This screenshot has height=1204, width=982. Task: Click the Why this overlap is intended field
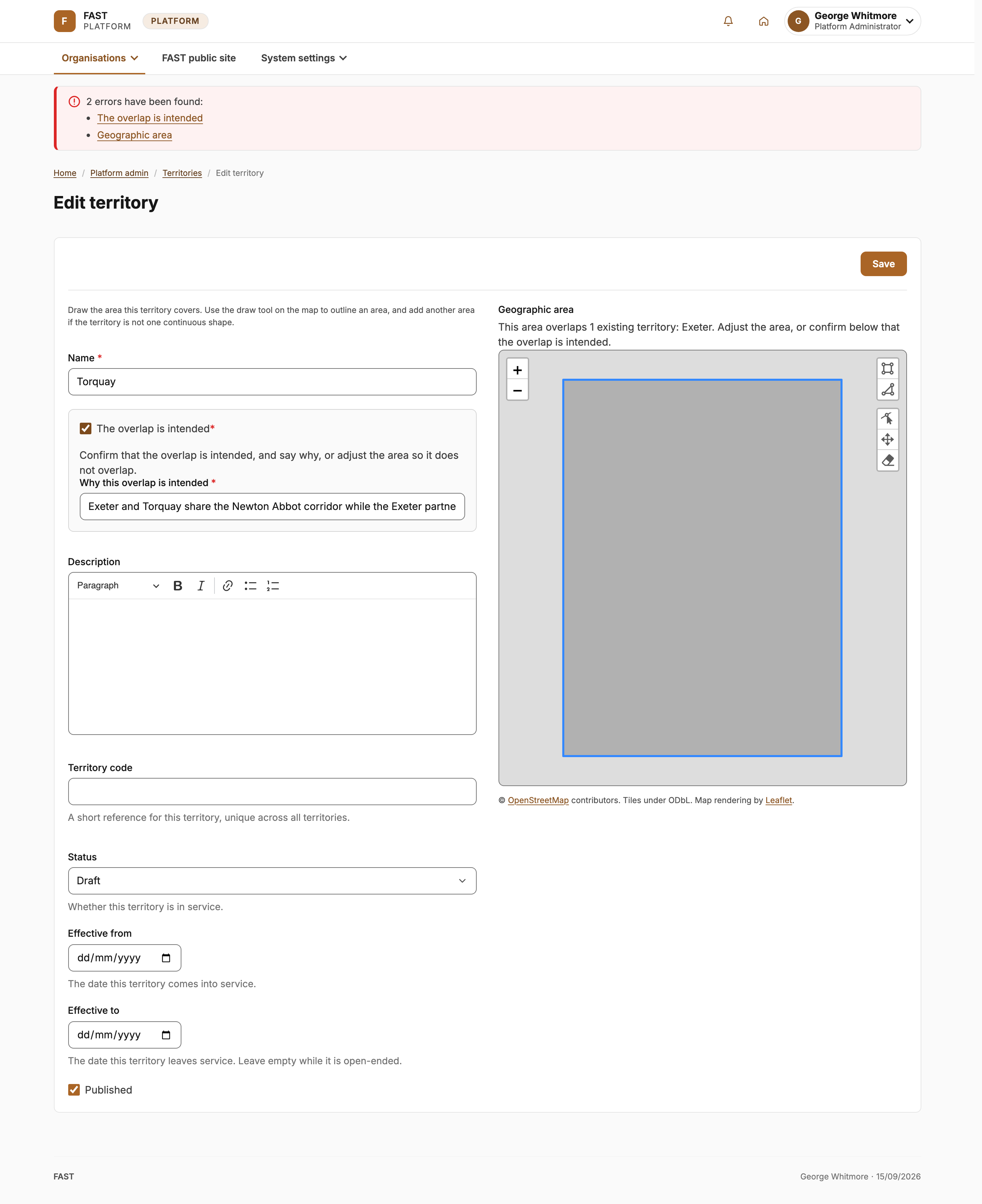coord(272,506)
